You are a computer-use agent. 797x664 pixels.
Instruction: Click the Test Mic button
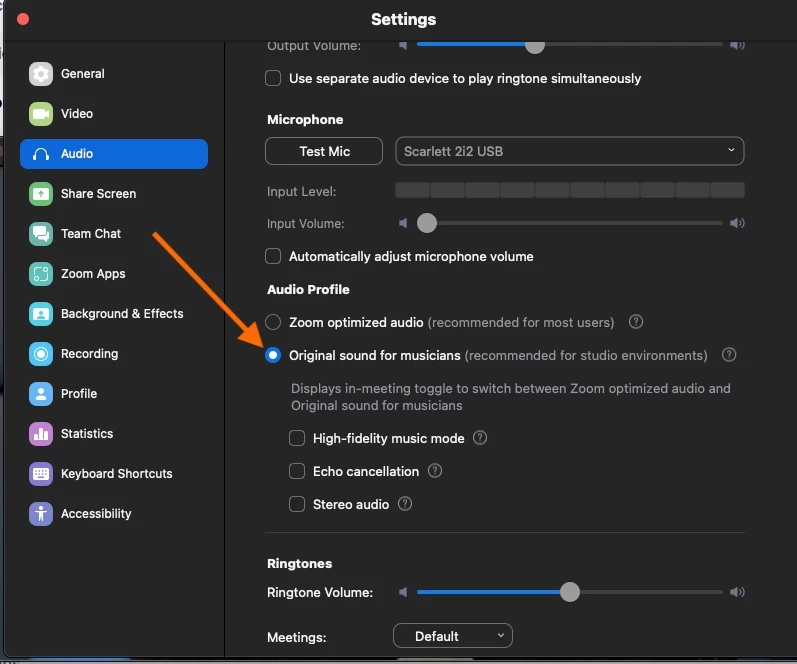click(x=324, y=151)
